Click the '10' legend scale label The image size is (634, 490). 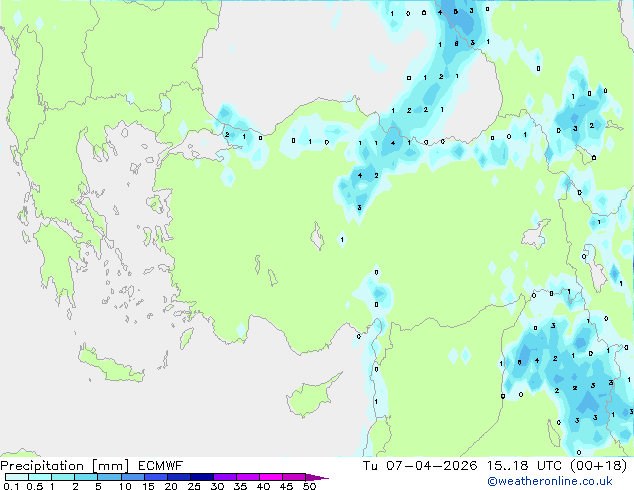point(125,486)
